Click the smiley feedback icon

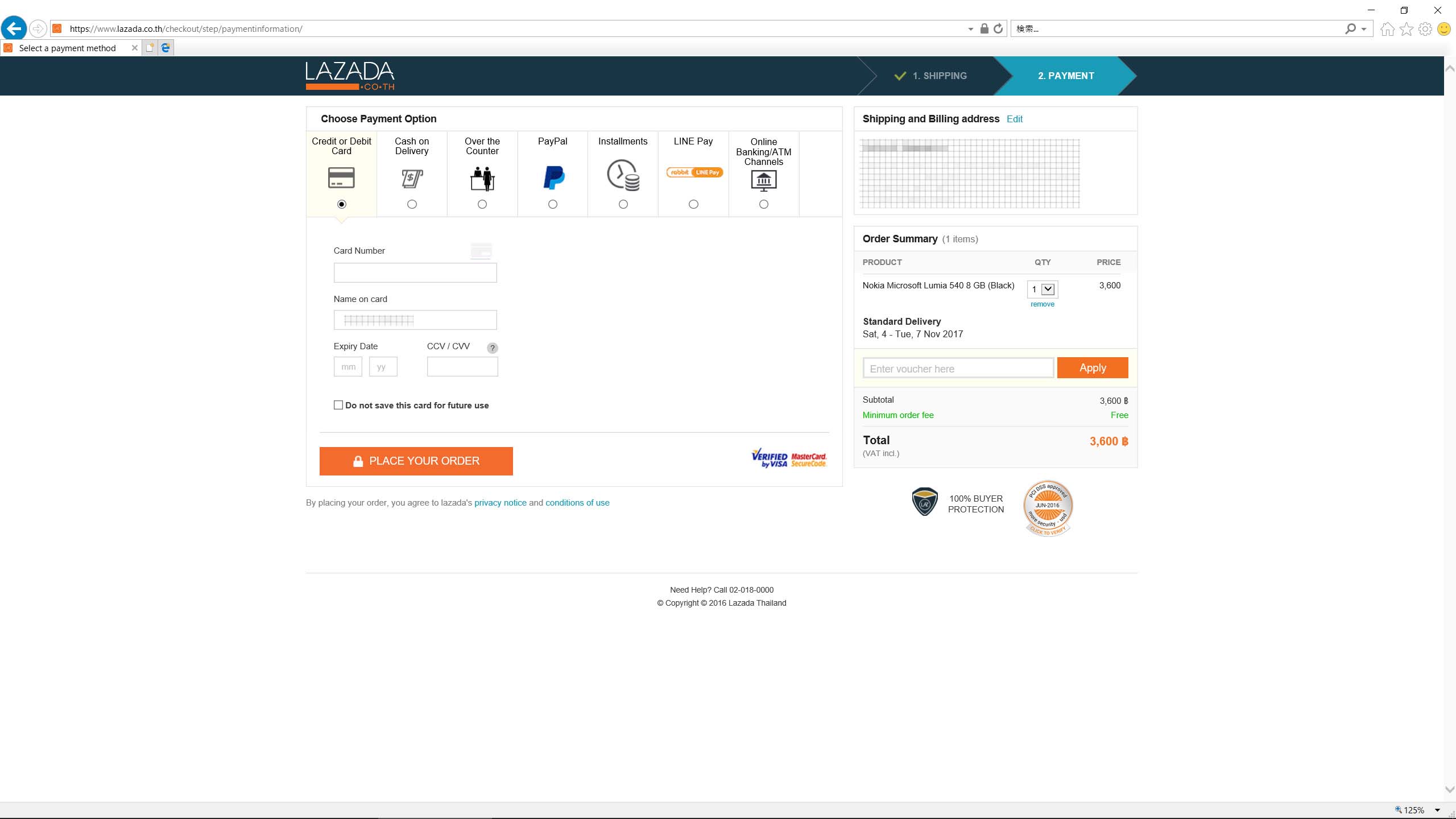pos(1444,29)
